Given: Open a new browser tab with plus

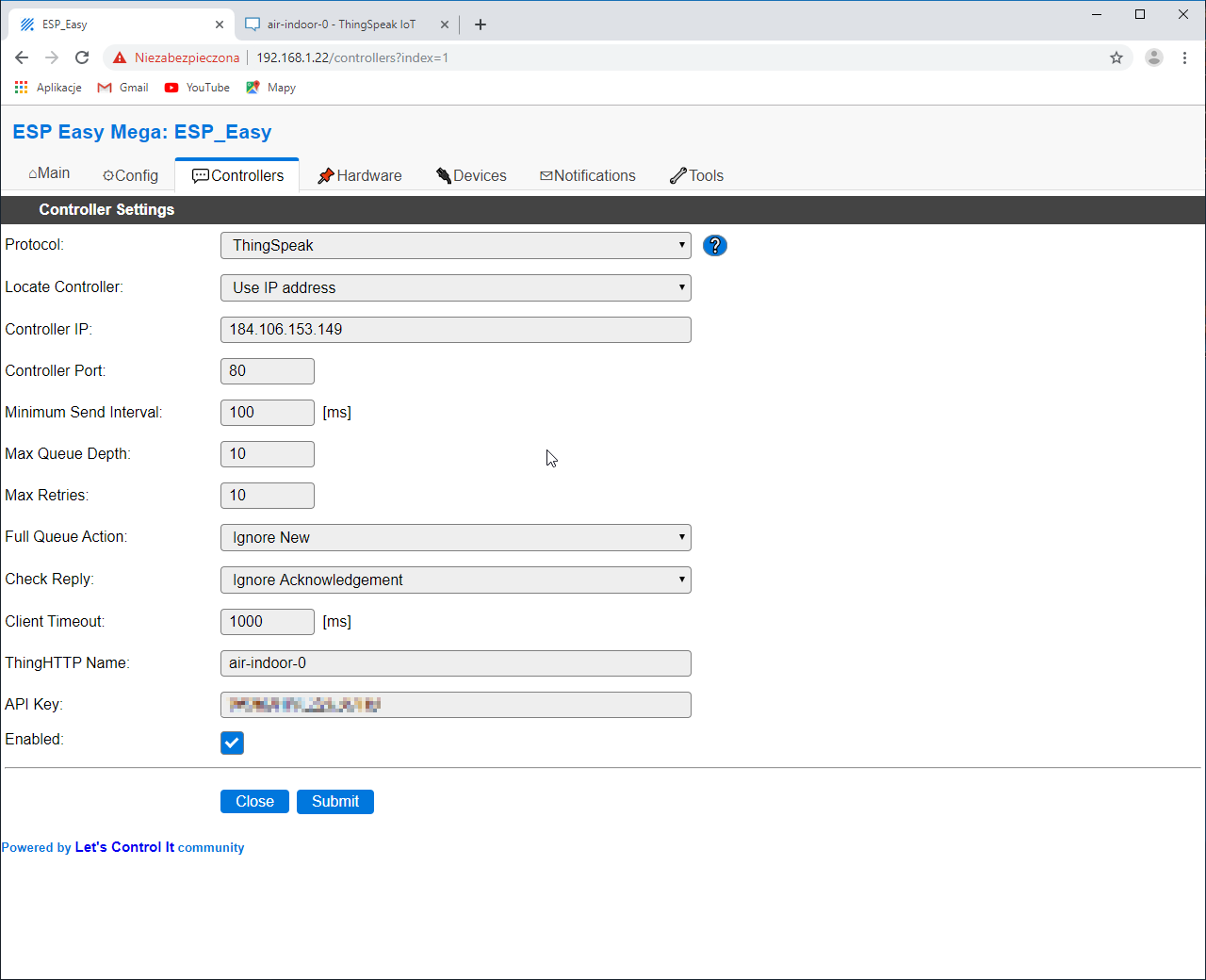Looking at the screenshot, I should pos(481,24).
